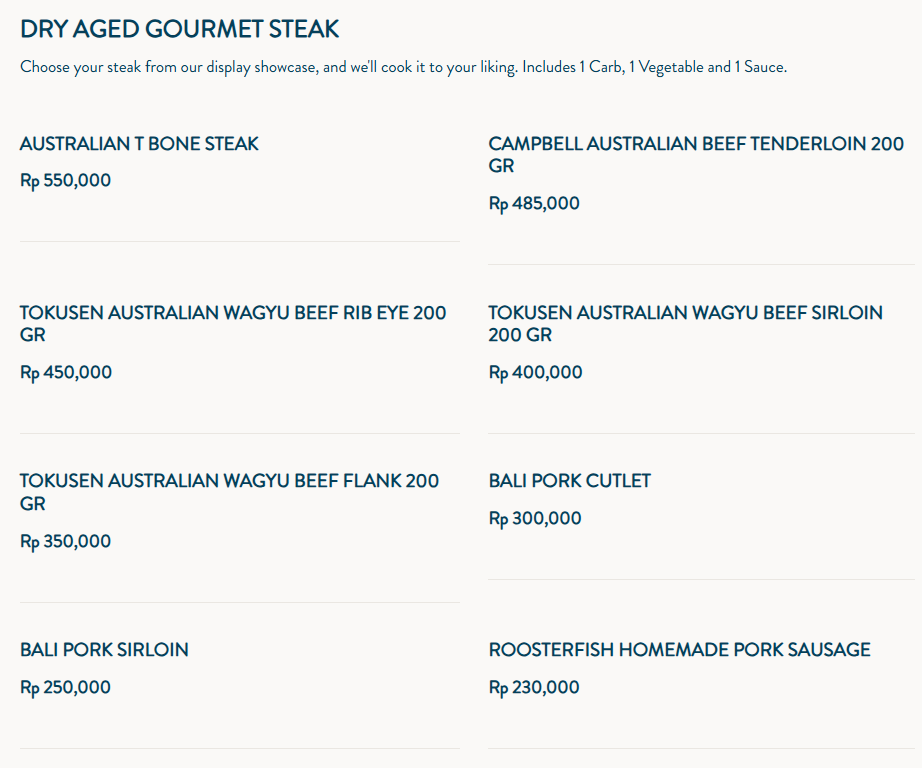Image resolution: width=922 pixels, height=768 pixels.
Task: Click the Rp 485,000 price
Action: (x=534, y=203)
